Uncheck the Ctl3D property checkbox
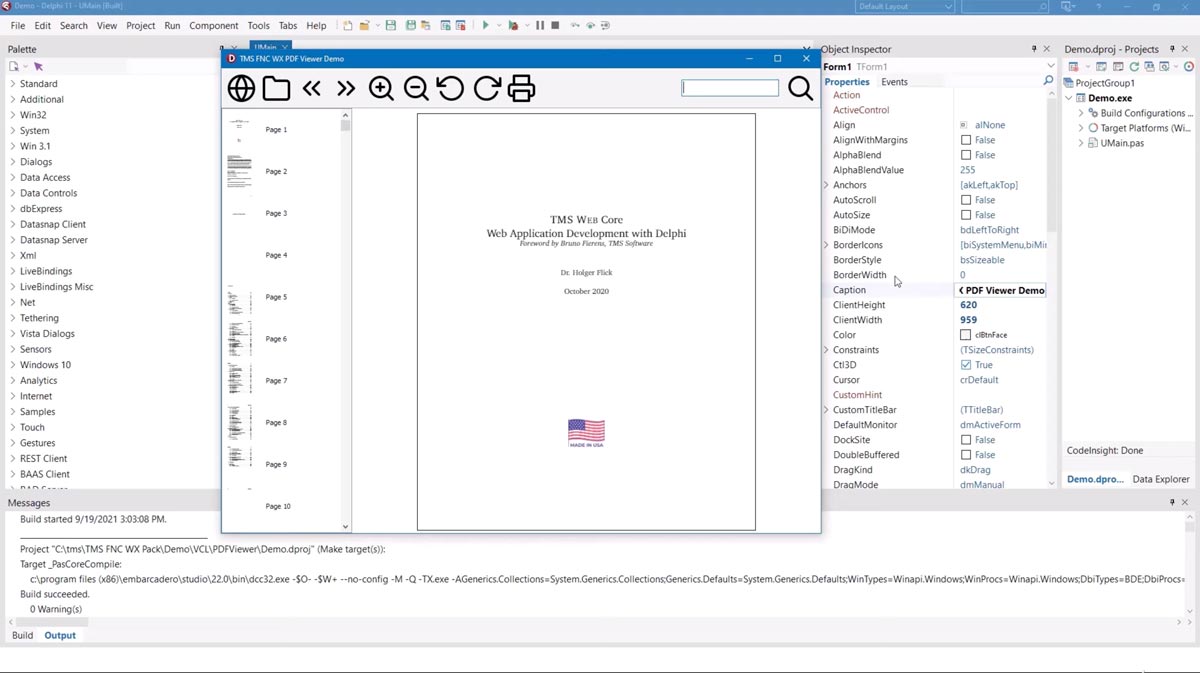The width and height of the screenshot is (1200, 673). [x=966, y=365]
